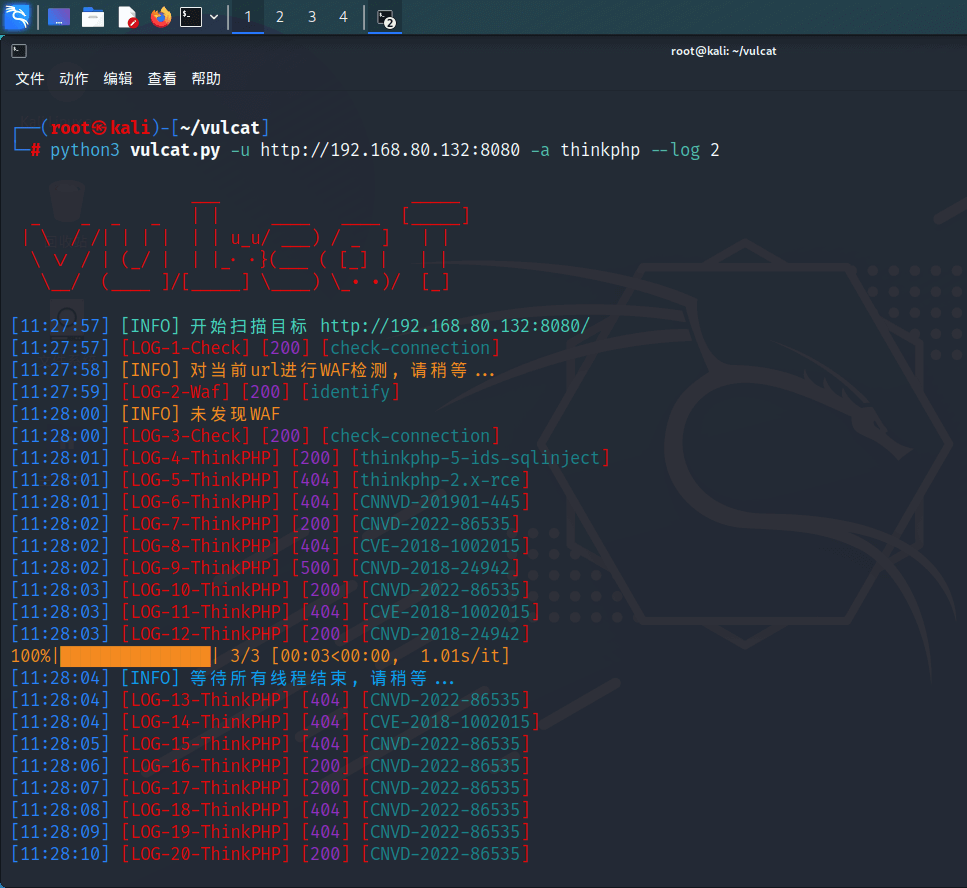Viewport: 967px width, 888px height.
Task: Click the orange scan progress bar
Action: click(135, 656)
